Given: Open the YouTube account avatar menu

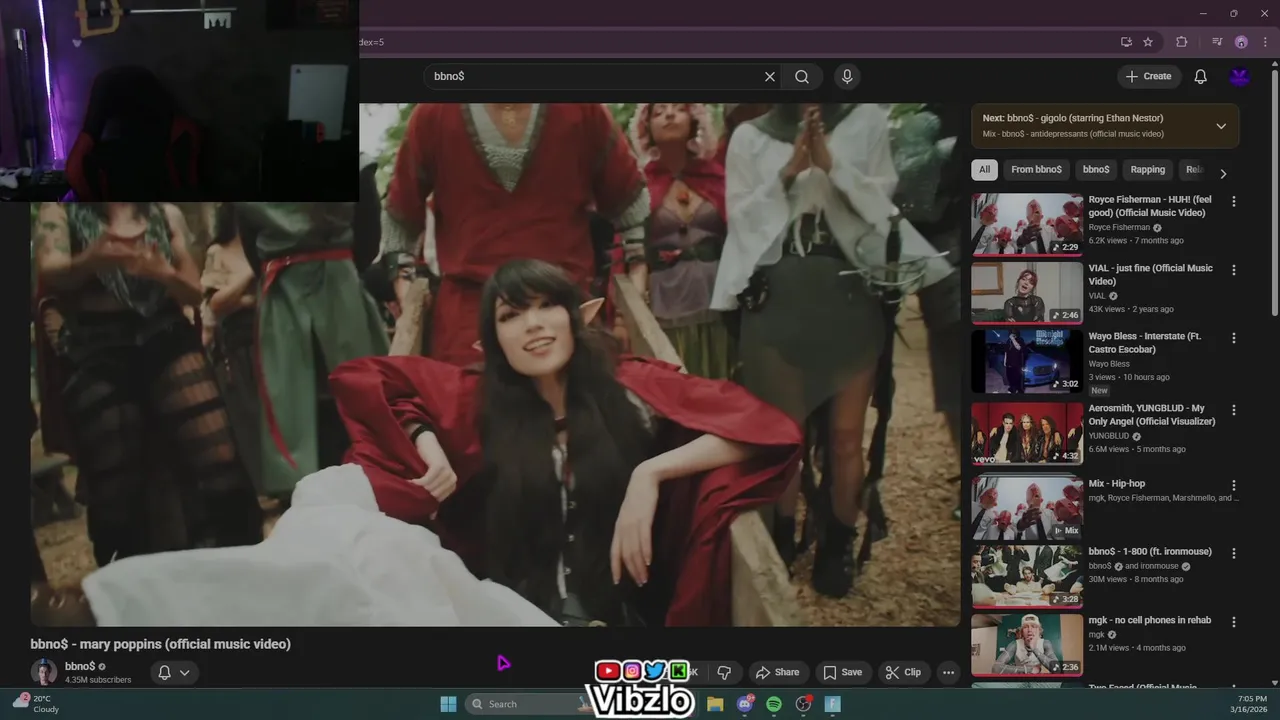Looking at the screenshot, I should (1240, 76).
